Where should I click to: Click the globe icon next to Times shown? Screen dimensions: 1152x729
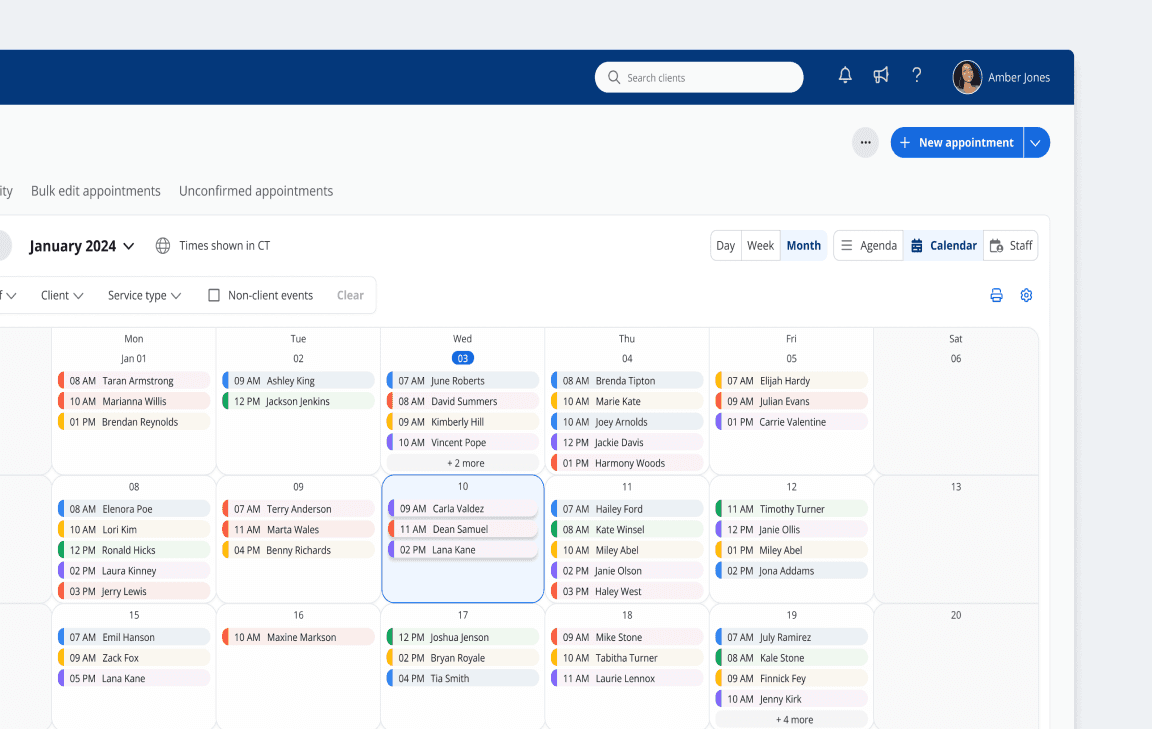pyautogui.click(x=163, y=245)
